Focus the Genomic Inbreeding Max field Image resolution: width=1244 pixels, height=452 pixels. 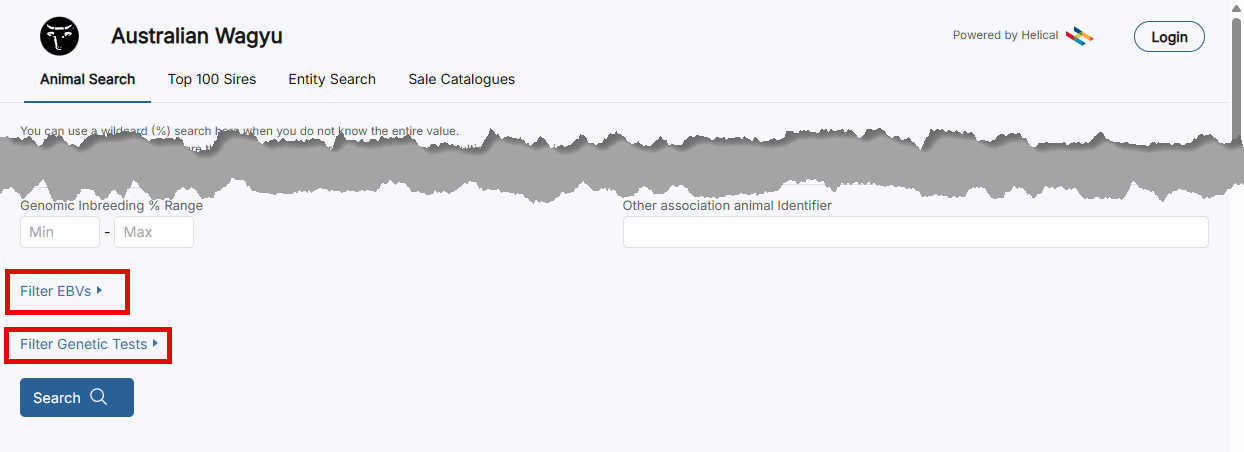[154, 232]
